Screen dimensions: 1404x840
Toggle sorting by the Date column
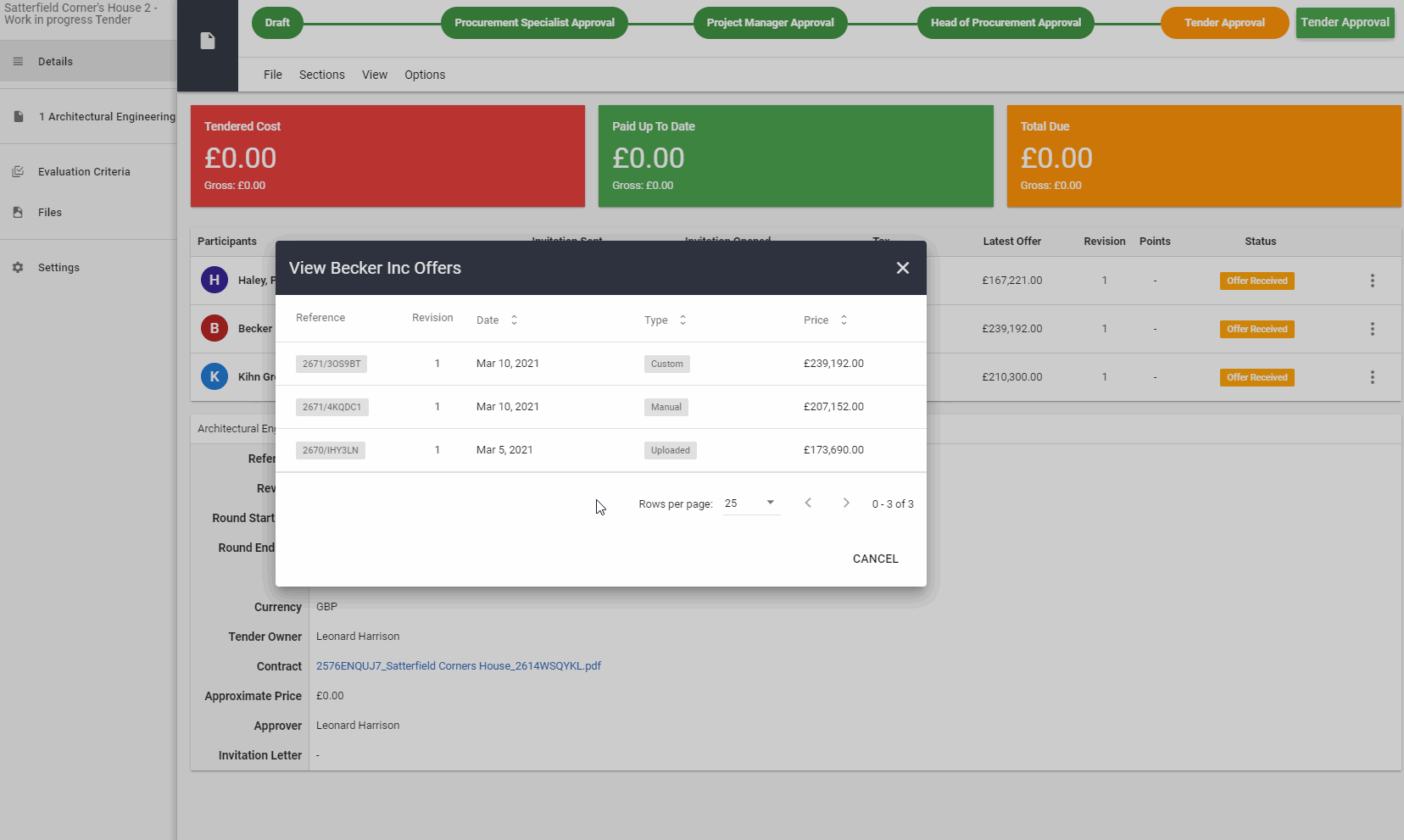tap(514, 320)
